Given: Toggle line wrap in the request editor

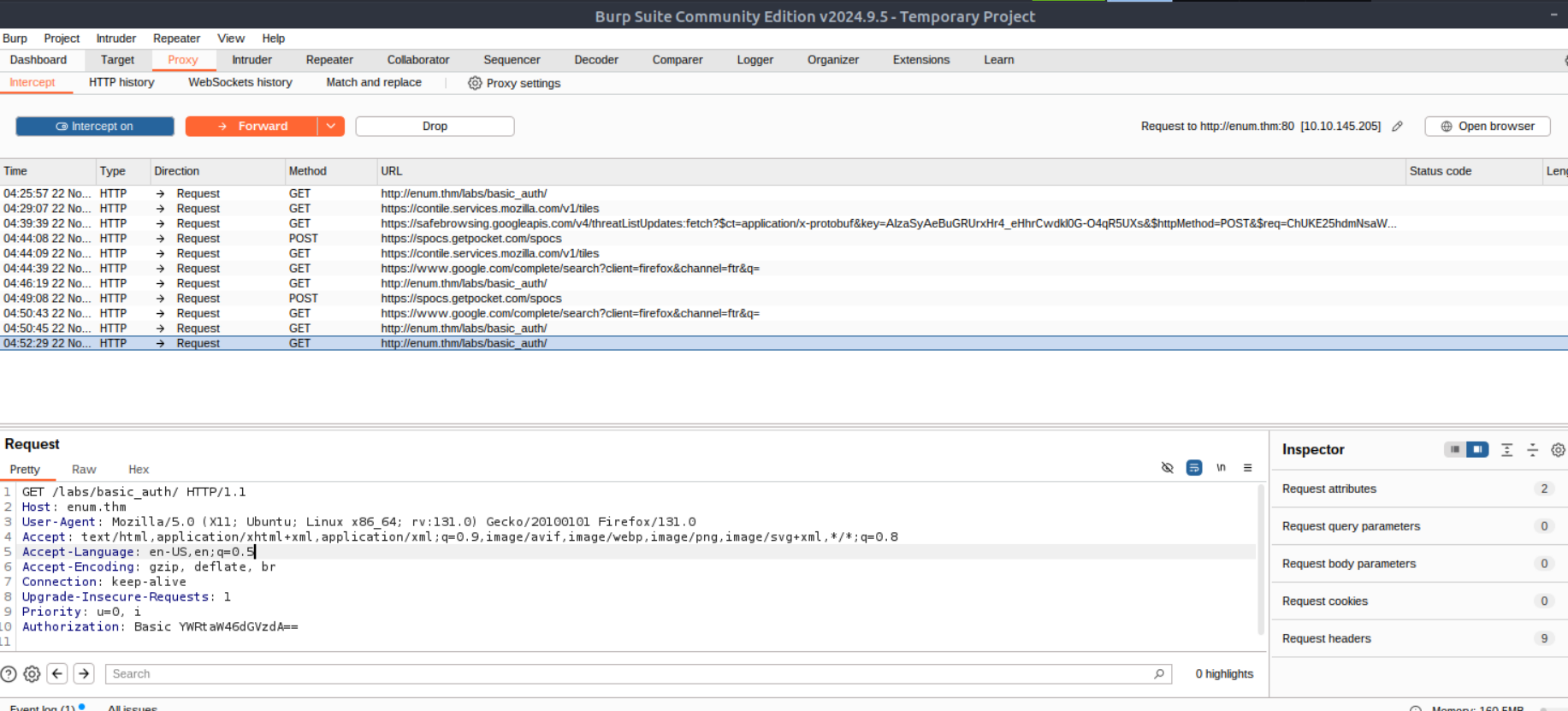Looking at the screenshot, I should coord(1193,468).
